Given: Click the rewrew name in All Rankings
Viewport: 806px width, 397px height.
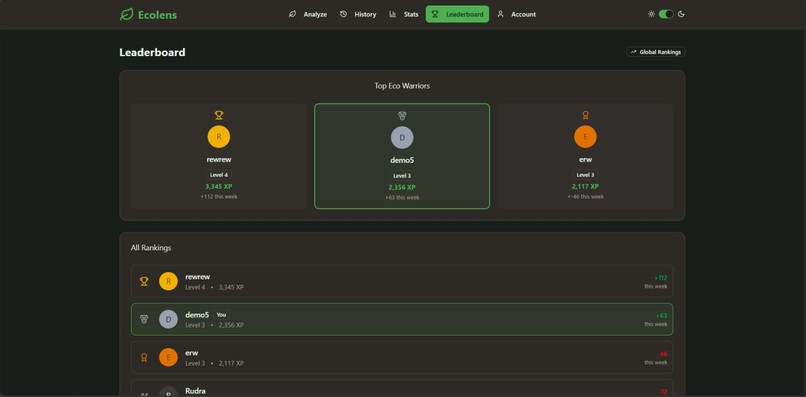Looking at the screenshot, I should click(x=198, y=277).
